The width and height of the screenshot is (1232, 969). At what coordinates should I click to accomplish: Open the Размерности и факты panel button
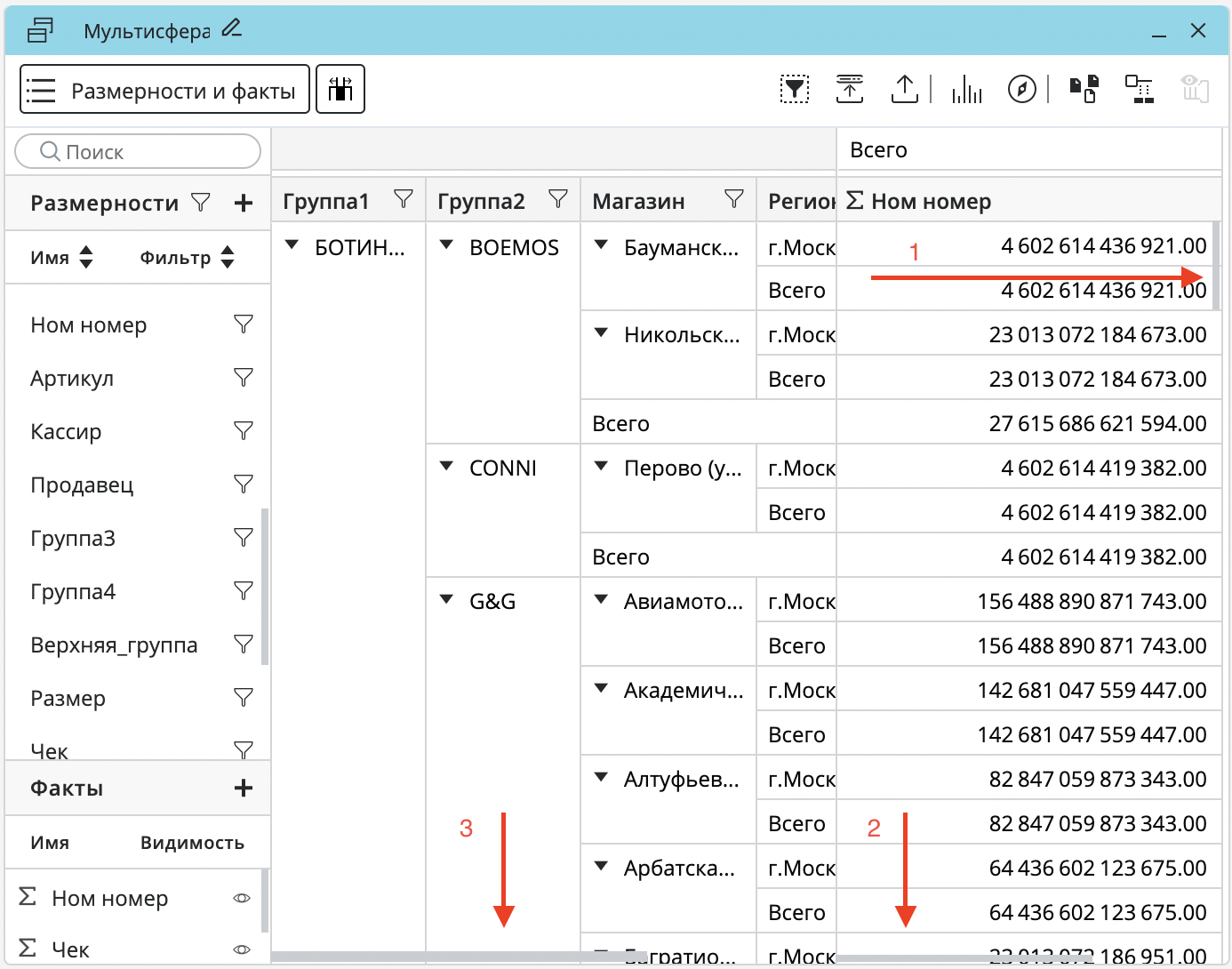(164, 89)
